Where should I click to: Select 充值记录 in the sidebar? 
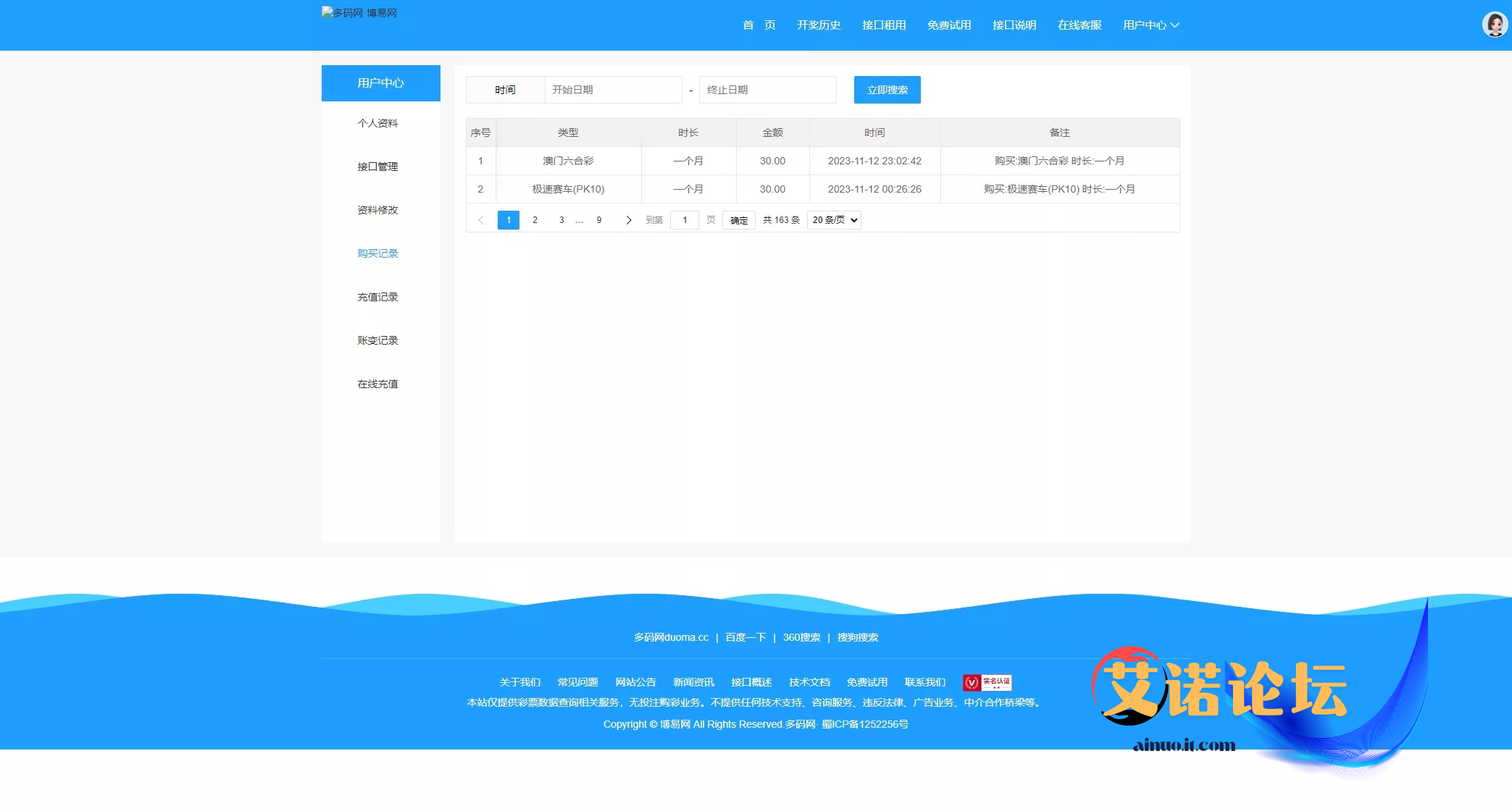[377, 297]
